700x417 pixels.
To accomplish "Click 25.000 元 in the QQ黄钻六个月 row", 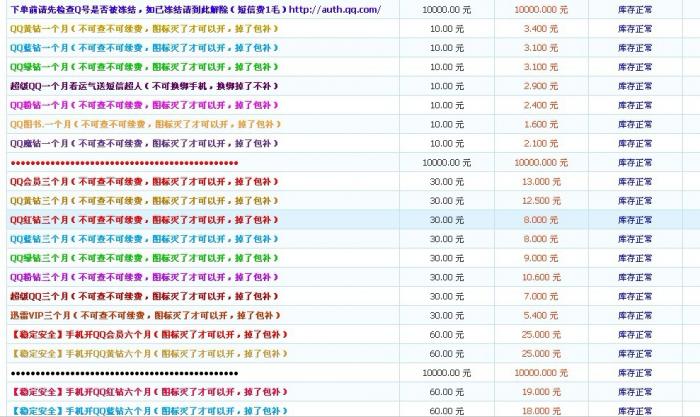I will tap(541, 354).
